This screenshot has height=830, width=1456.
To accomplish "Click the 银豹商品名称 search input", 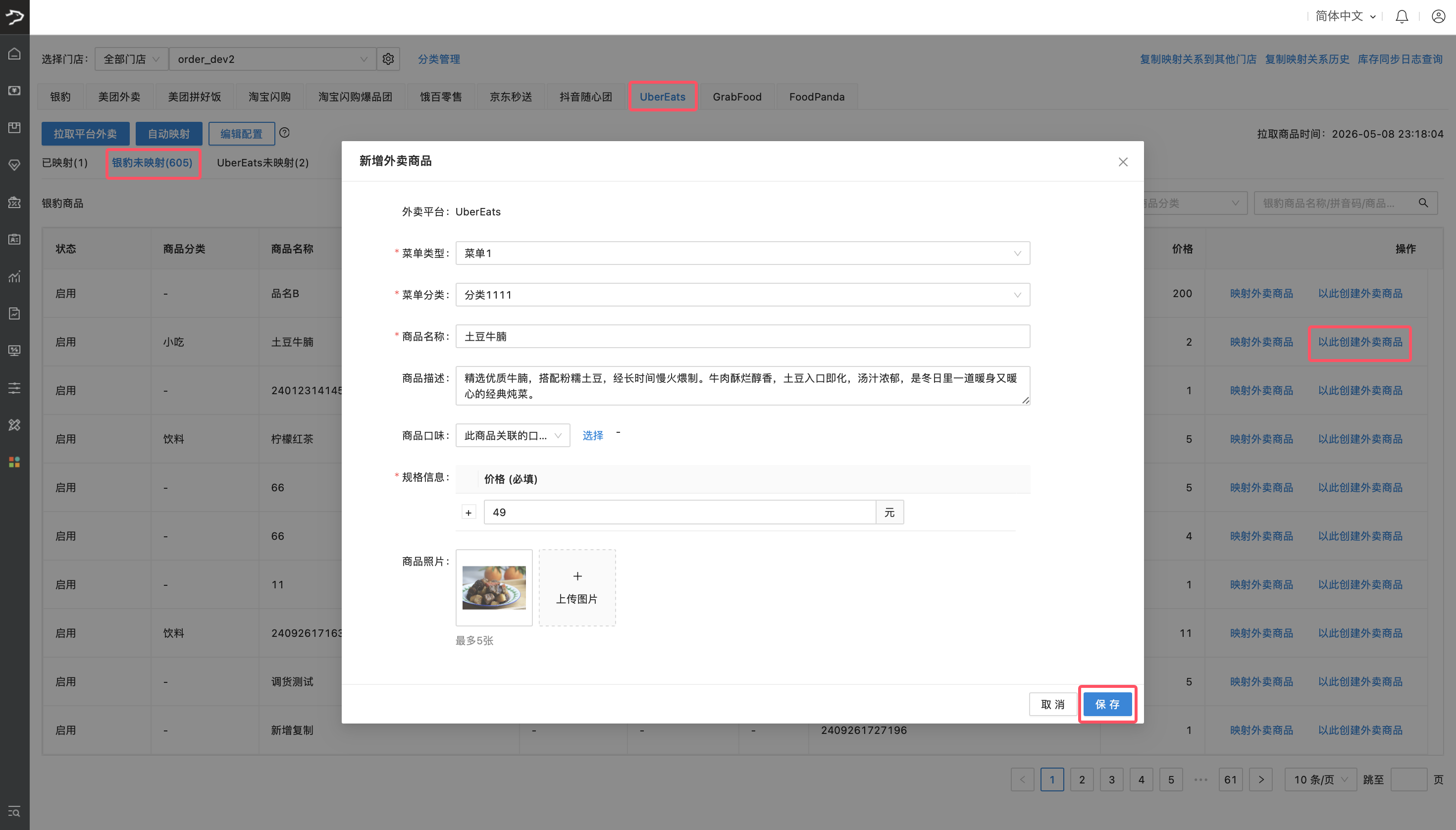I will (1336, 203).
